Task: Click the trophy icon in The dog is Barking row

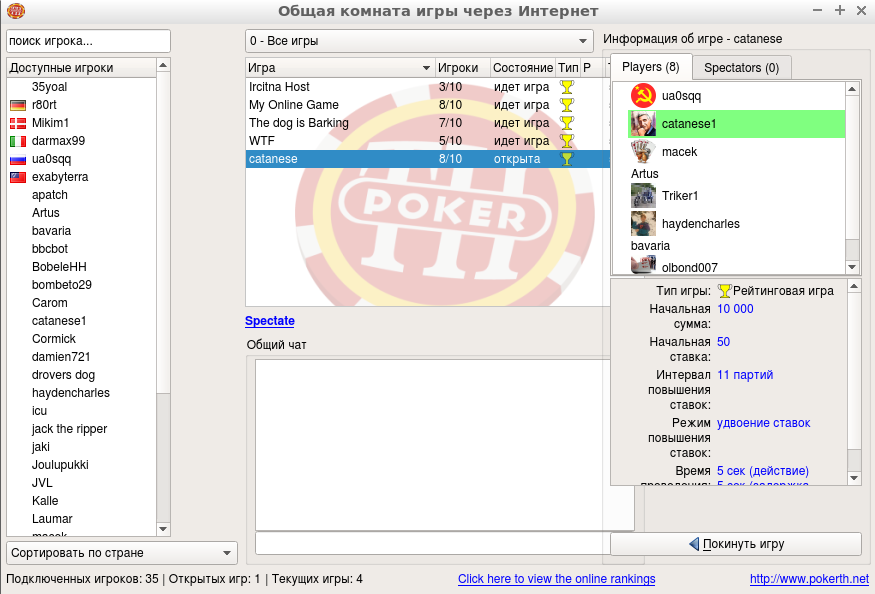Action: [x=567, y=122]
